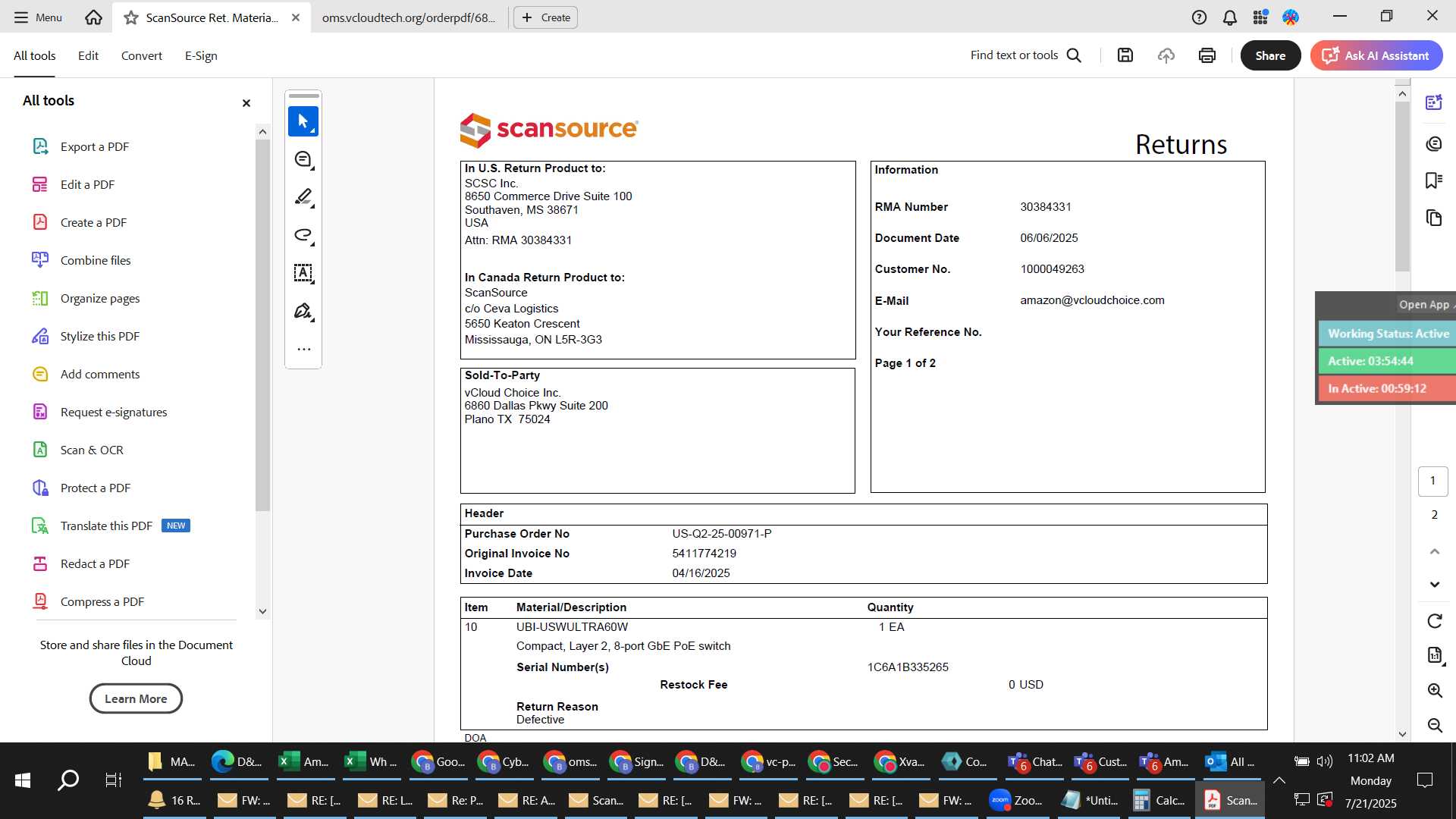Open Calculator in taskbar
Screen dimensions: 1456x819
tap(1159, 800)
